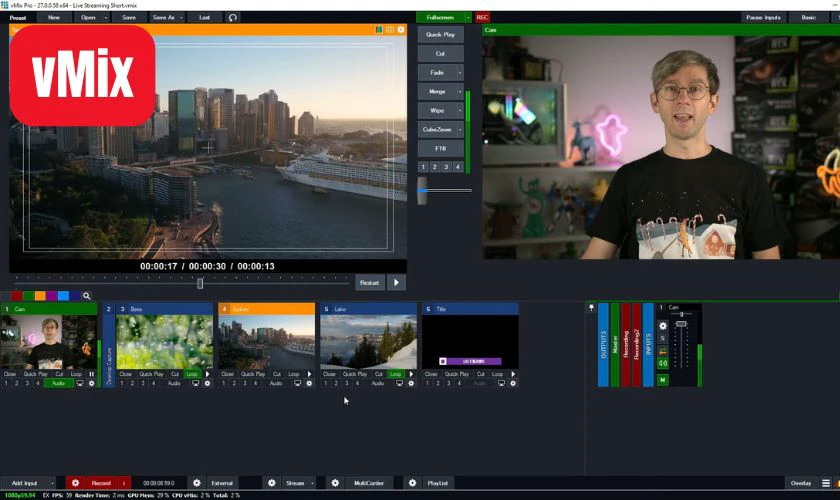
Task: Open PlayList settings gear icon
Action: (x=412, y=483)
